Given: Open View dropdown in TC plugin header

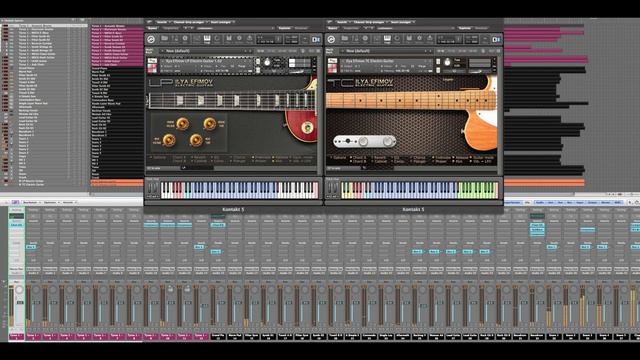Looking at the screenshot, I should 343,22.
